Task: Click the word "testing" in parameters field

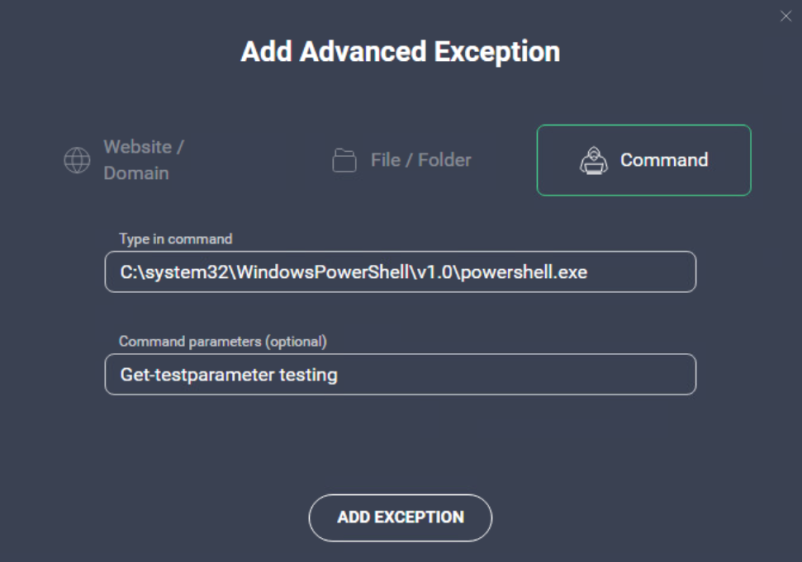Action: 308,375
